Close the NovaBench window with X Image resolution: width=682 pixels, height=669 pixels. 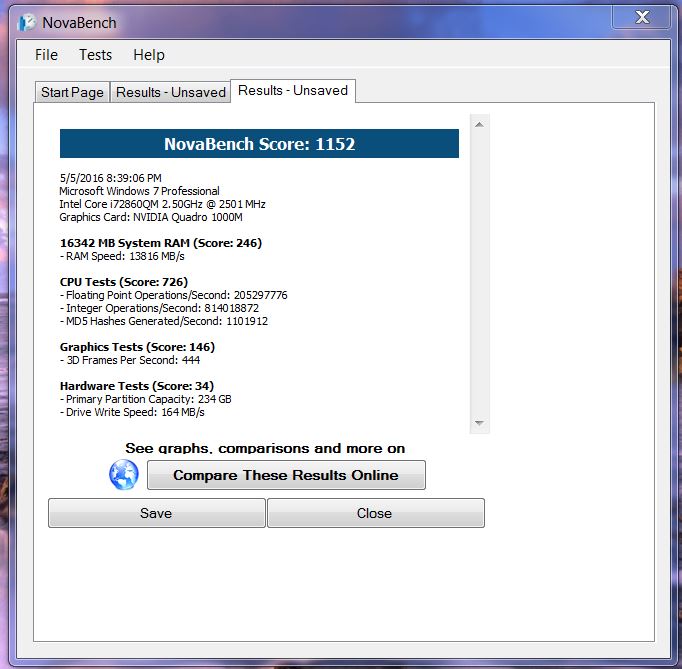pos(642,17)
